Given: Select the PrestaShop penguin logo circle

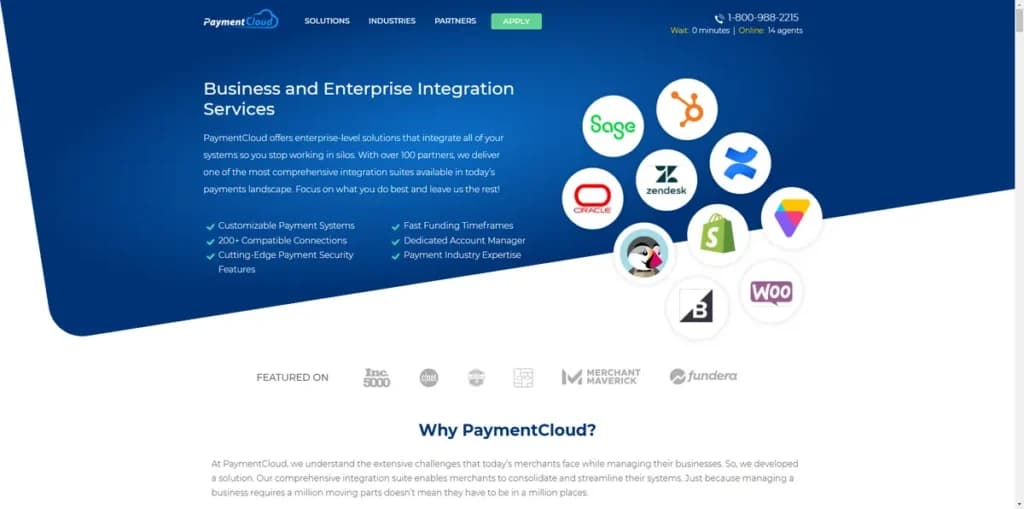Looking at the screenshot, I should (645, 254).
